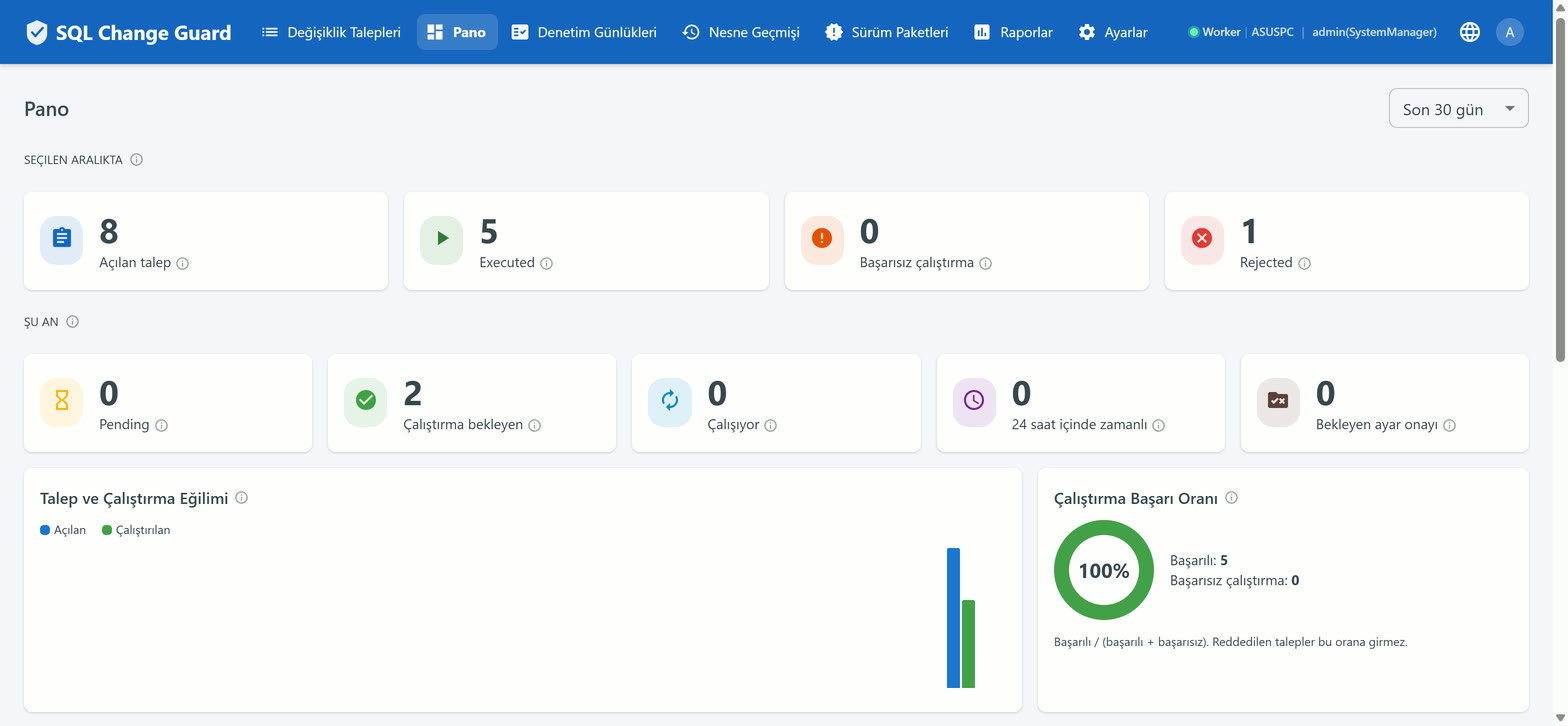Click info icon beside Çalıştırma Başarı Oranı
Viewport: 1568px width, 726px height.
coord(1232,498)
